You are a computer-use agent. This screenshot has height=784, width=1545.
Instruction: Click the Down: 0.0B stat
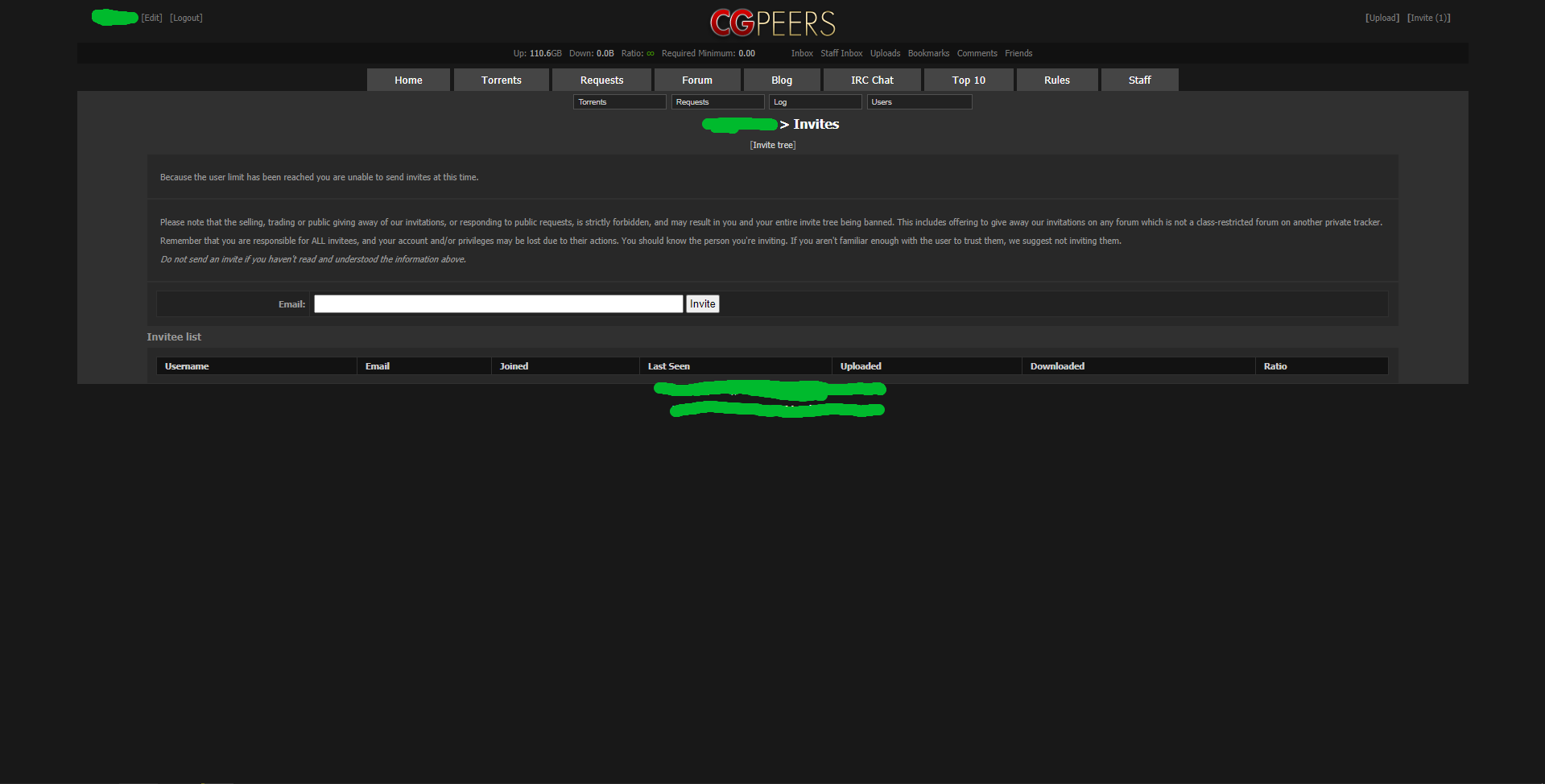(592, 53)
